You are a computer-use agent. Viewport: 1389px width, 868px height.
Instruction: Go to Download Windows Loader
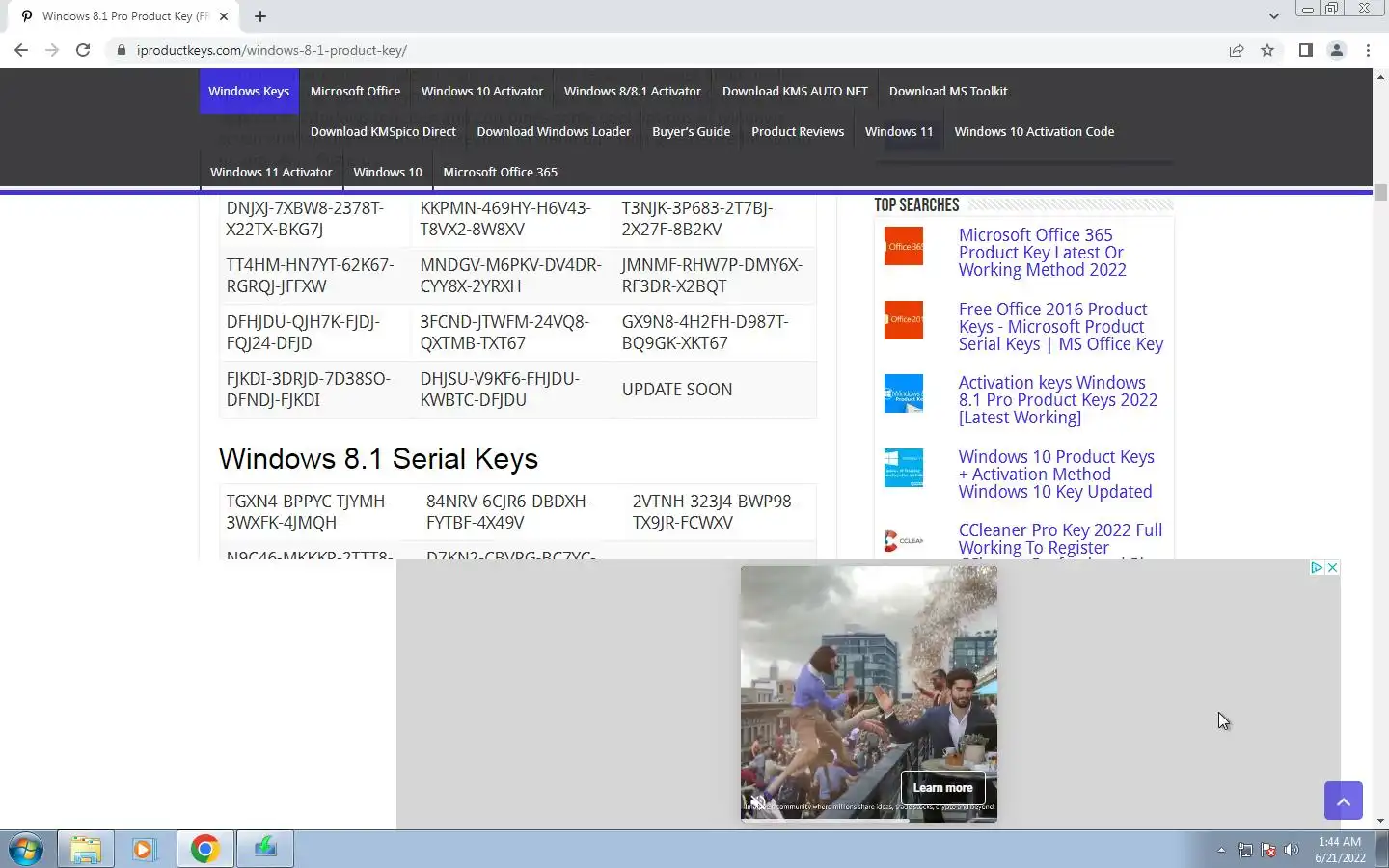554,131
